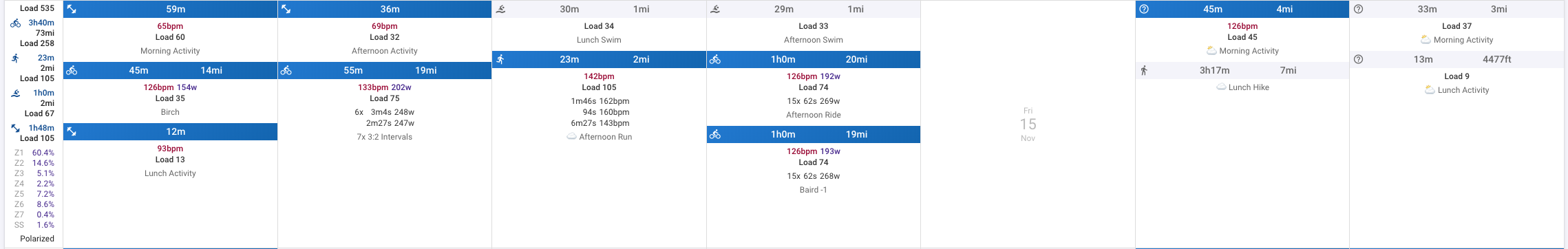Click the cloud weather icon beside Afternoon Run

(571, 137)
